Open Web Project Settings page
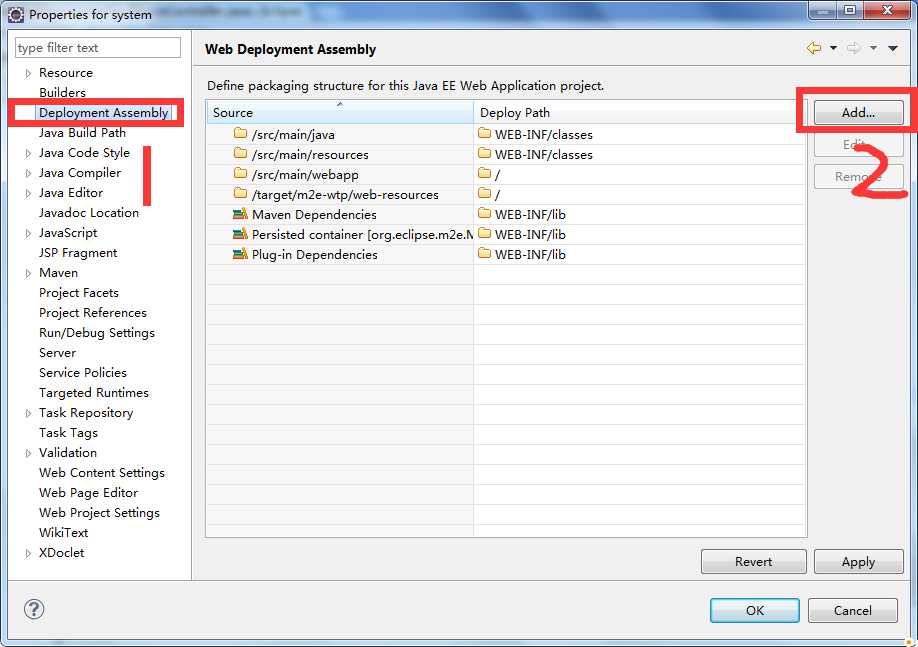This screenshot has width=918, height=647. coord(100,512)
